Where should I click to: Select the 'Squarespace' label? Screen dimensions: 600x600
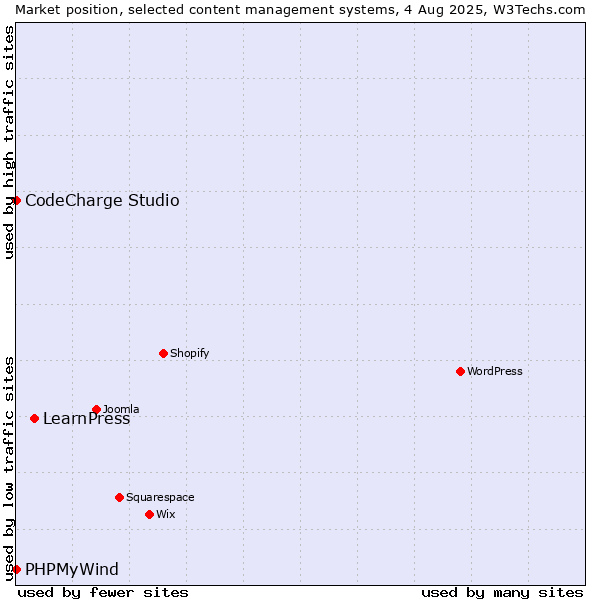tap(160, 497)
